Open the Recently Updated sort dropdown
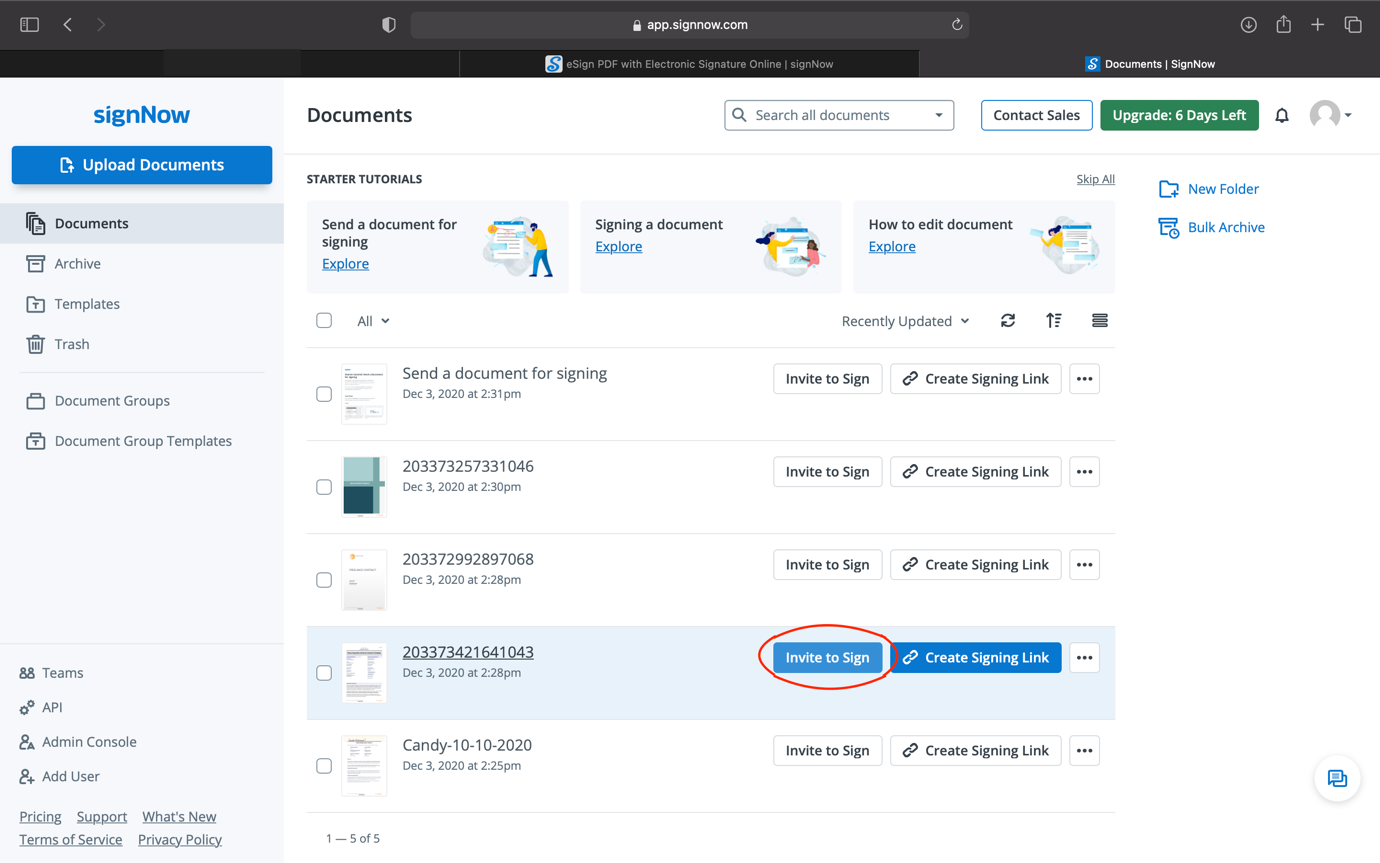 (x=905, y=321)
